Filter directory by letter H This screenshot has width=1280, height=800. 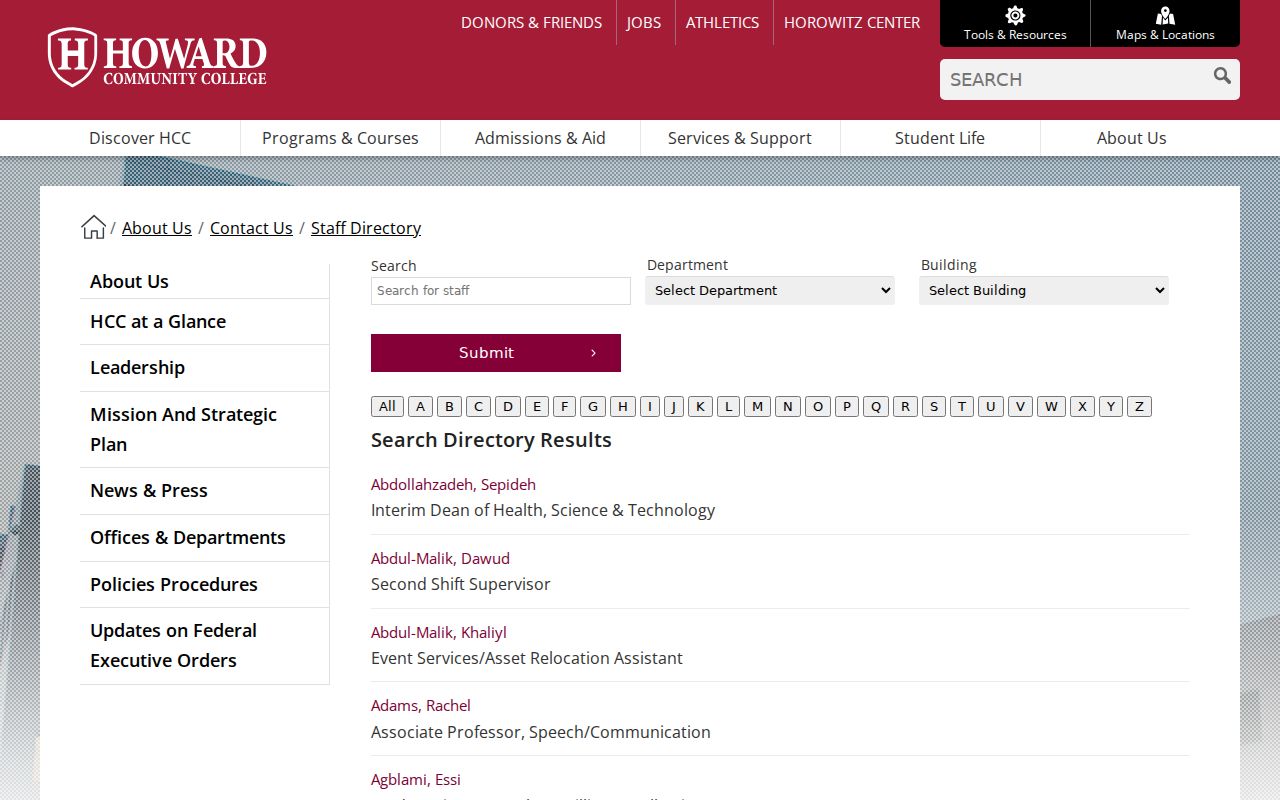click(x=623, y=406)
